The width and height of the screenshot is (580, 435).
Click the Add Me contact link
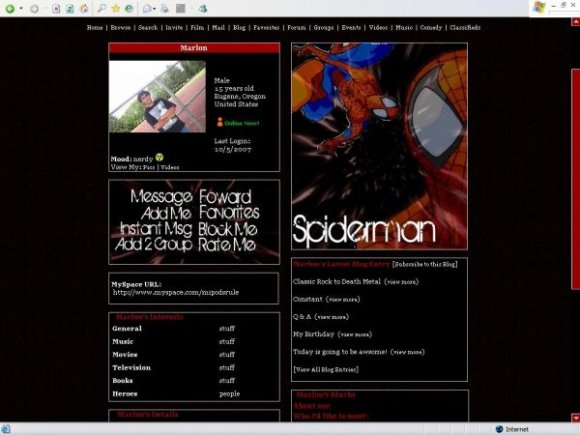[x=166, y=213]
